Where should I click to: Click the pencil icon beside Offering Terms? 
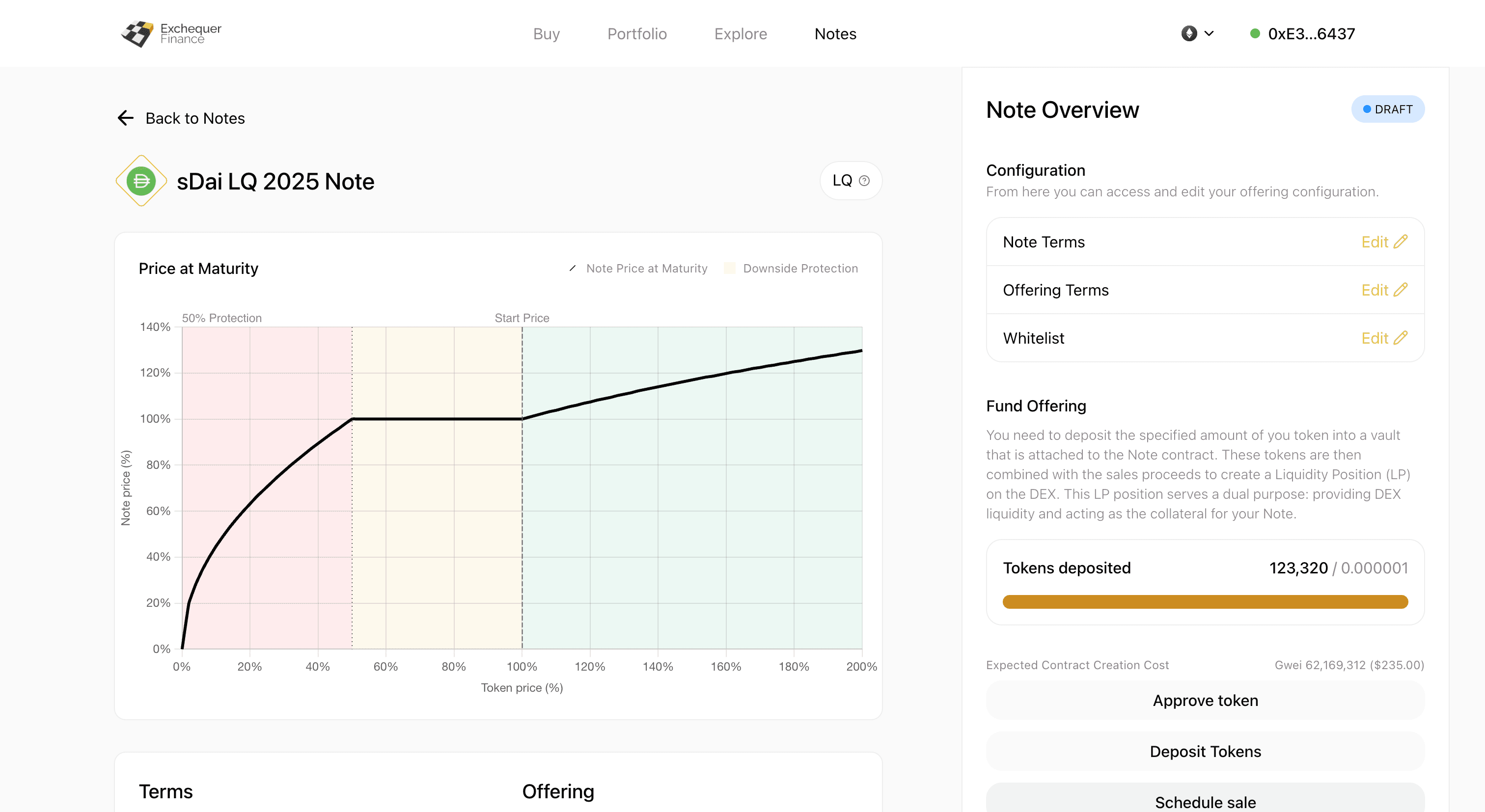point(1400,290)
